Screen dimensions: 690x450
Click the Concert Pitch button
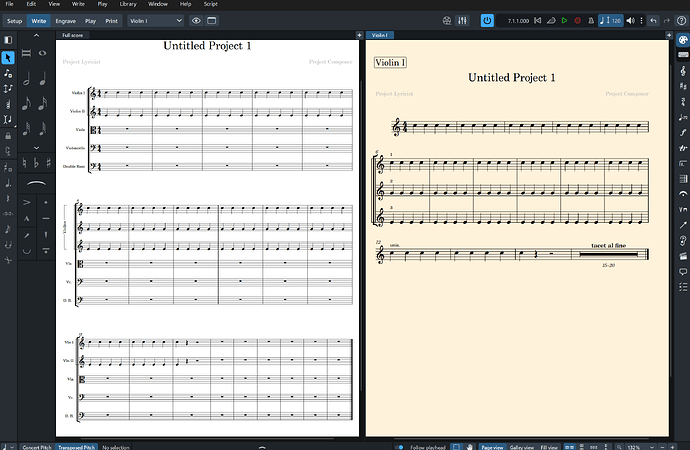(x=37, y=446)
